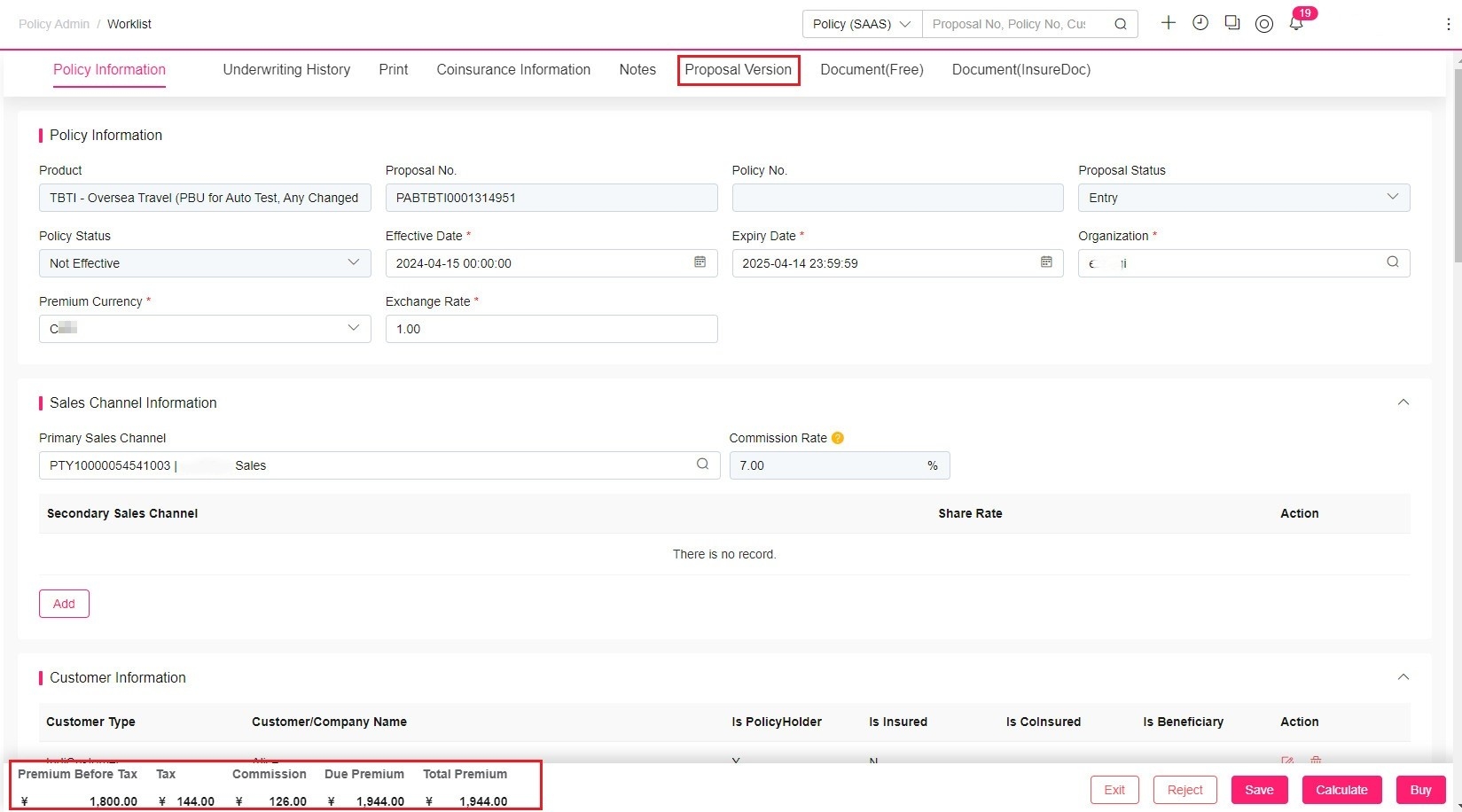This screenshot has width=1462, height=812.
Task: Collapse the Customer Information section
Action: tap(1403, 677)
